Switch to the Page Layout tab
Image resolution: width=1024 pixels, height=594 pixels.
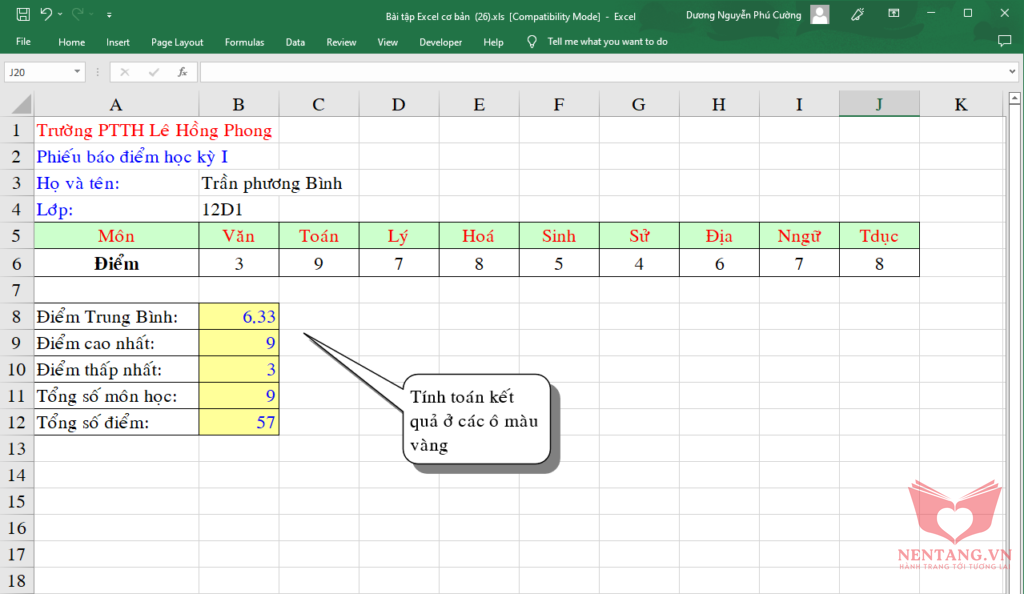click(177, 42)
